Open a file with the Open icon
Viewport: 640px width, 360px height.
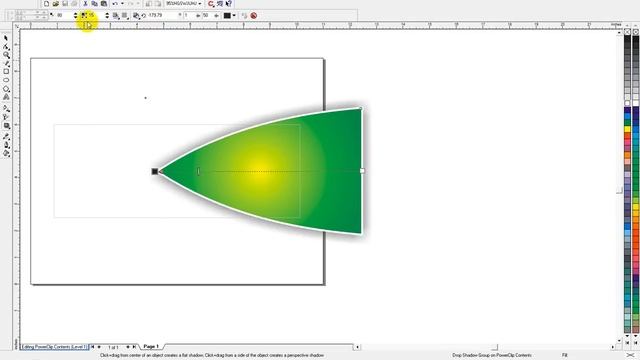point(56,4)
